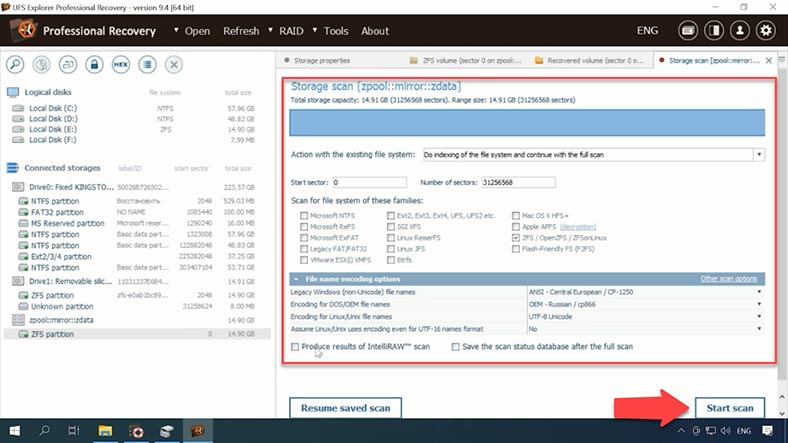
Task: Click the right panel vertical scrollbar
Action: [x=781, y=226]
